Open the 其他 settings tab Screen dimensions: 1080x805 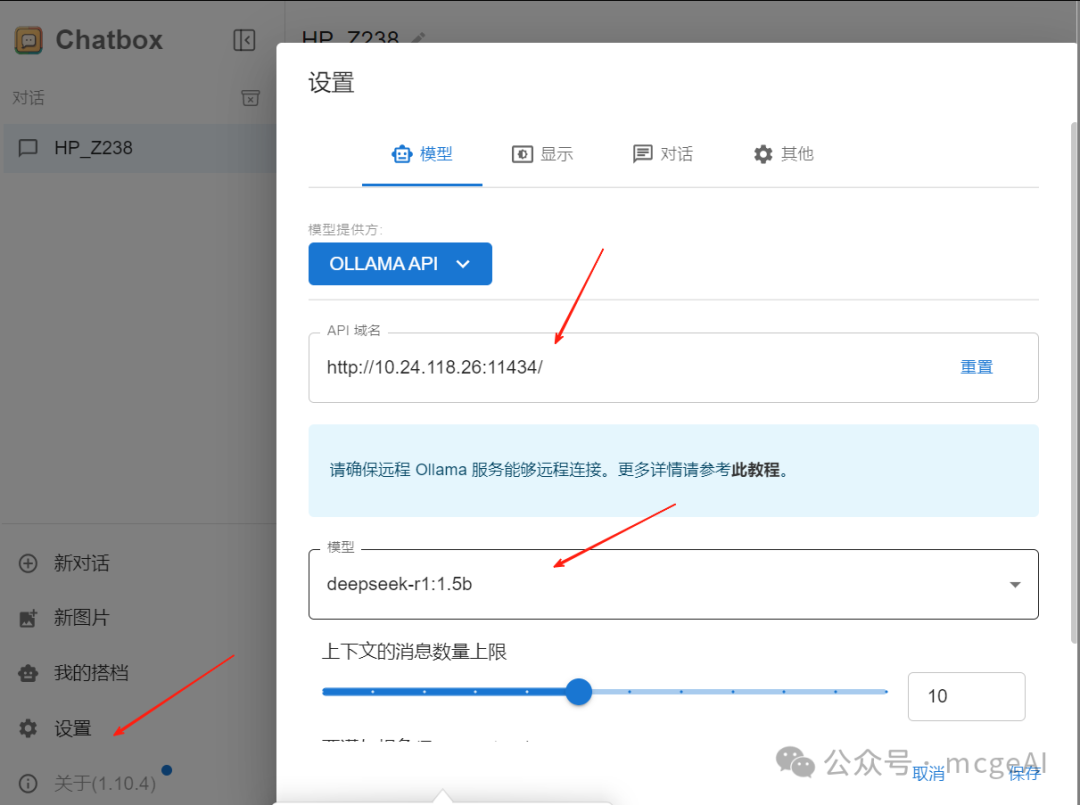click(x=783, y=154)
